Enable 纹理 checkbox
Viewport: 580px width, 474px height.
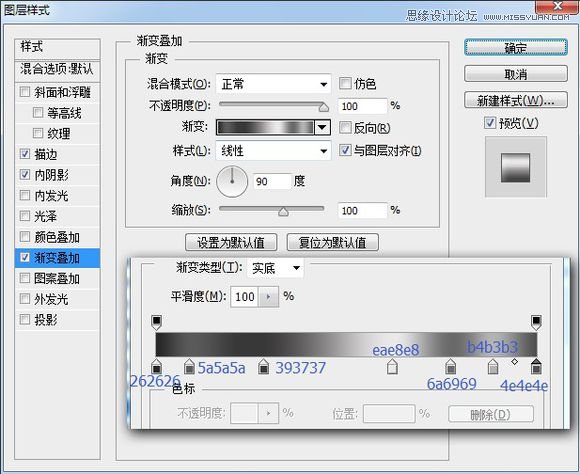38,133
